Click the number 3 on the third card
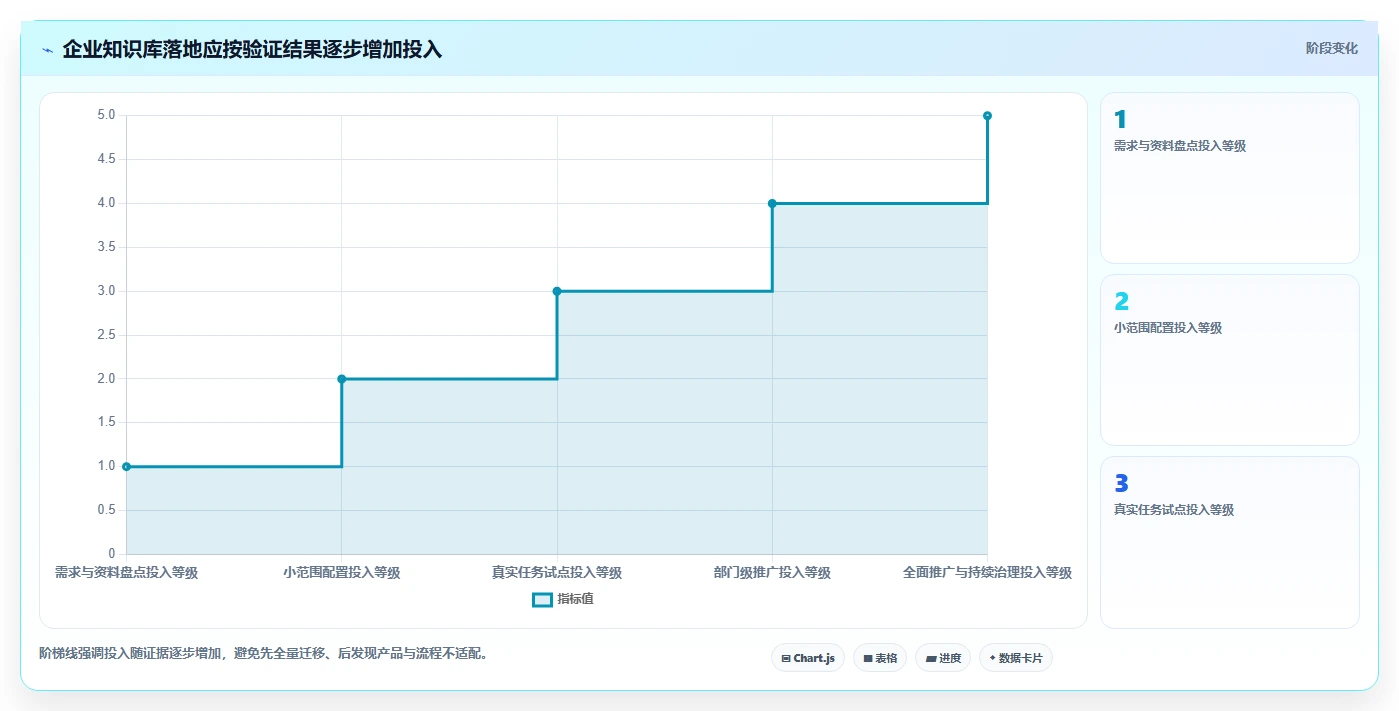 click(x=1122, y=484)
